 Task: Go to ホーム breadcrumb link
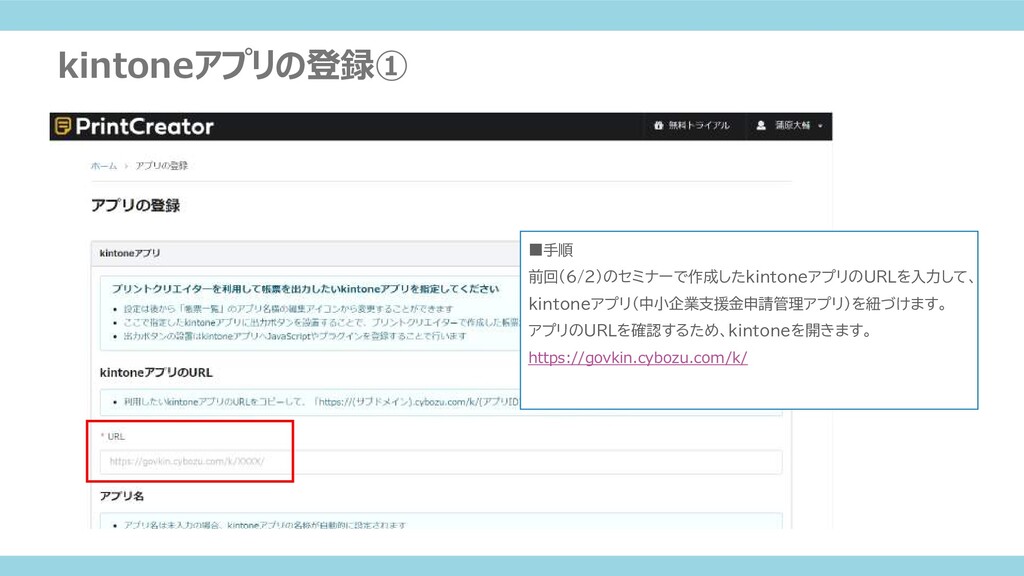[103, 166]
